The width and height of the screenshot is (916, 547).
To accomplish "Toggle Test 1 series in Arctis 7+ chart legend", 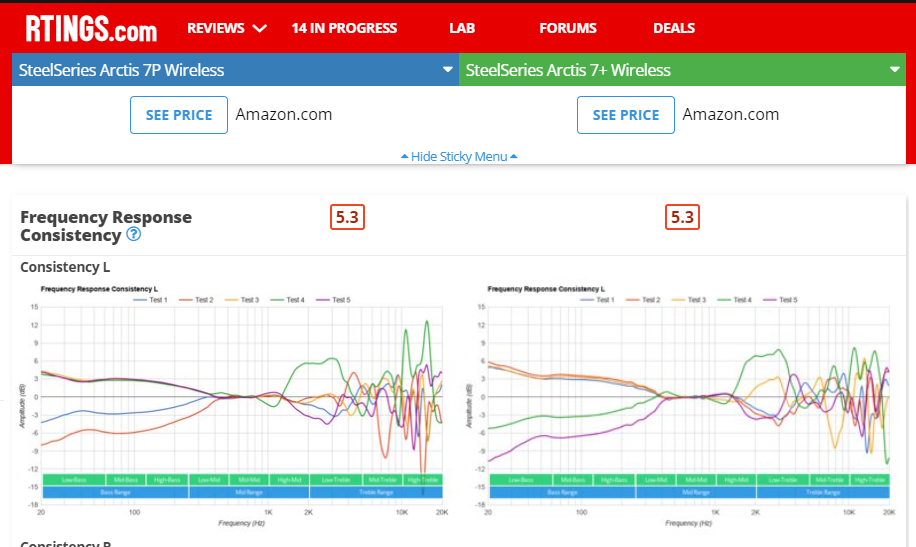I will click(x=598, y=300).
